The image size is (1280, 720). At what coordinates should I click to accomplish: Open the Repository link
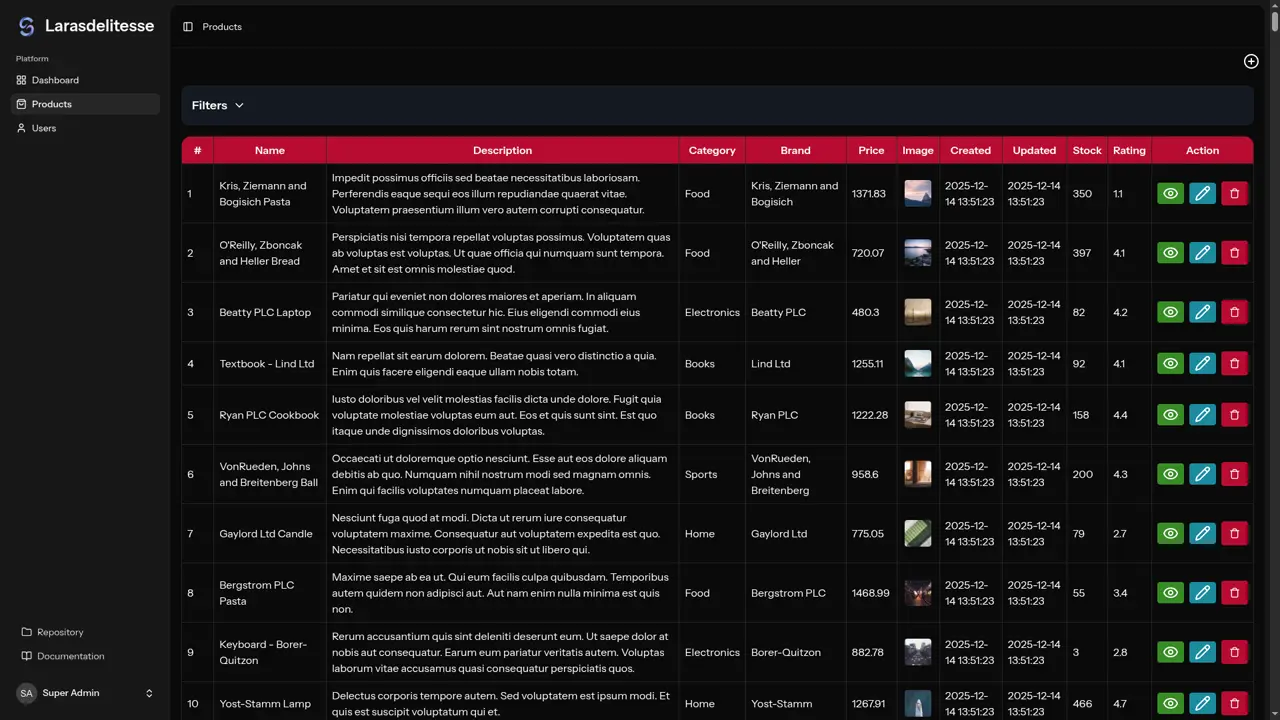tap(60, 632)
